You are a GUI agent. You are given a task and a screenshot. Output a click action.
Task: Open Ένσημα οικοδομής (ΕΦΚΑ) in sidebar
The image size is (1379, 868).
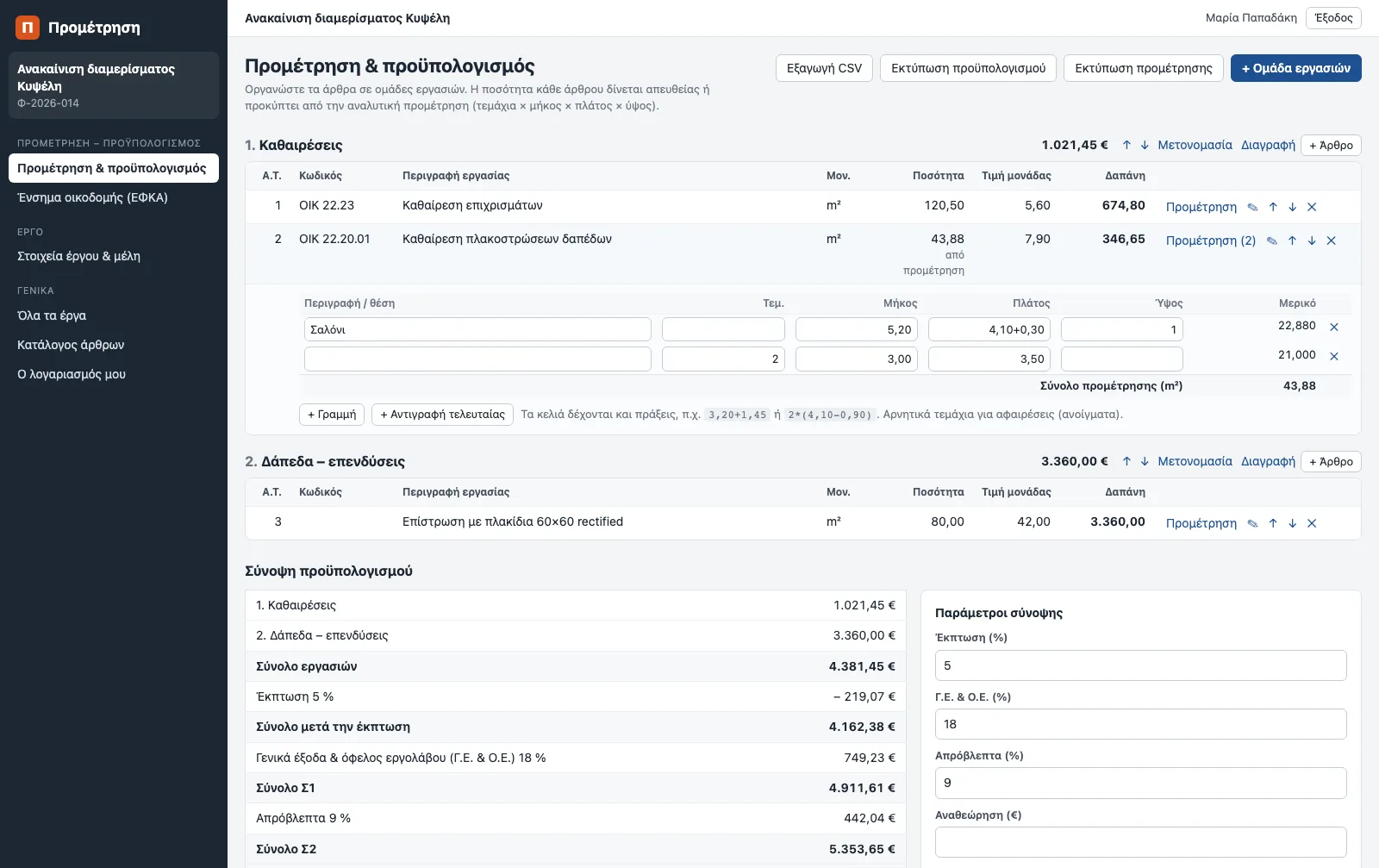coord(114,197)
